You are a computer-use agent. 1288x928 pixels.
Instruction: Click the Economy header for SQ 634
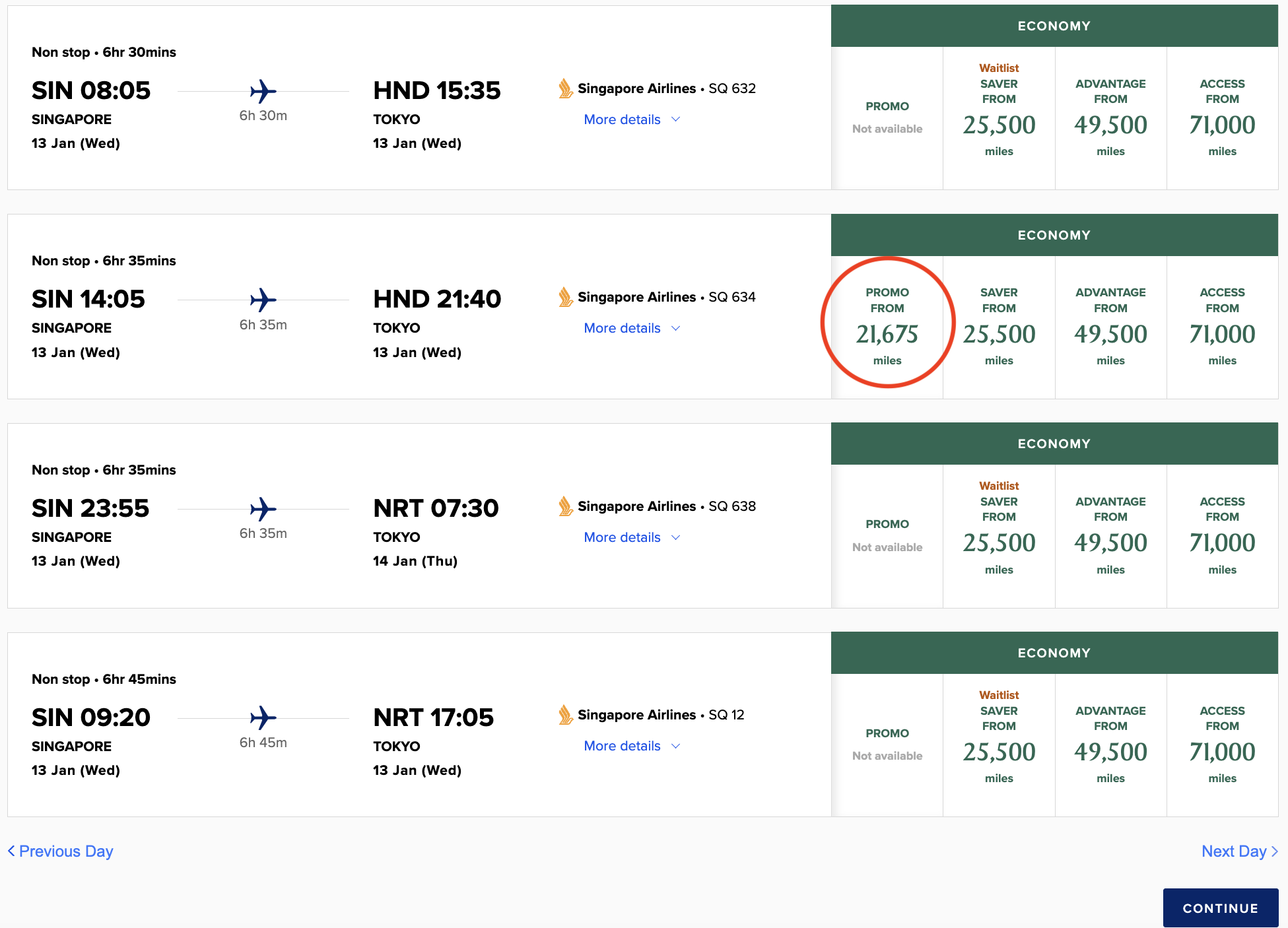click(x=1054, y=235)
